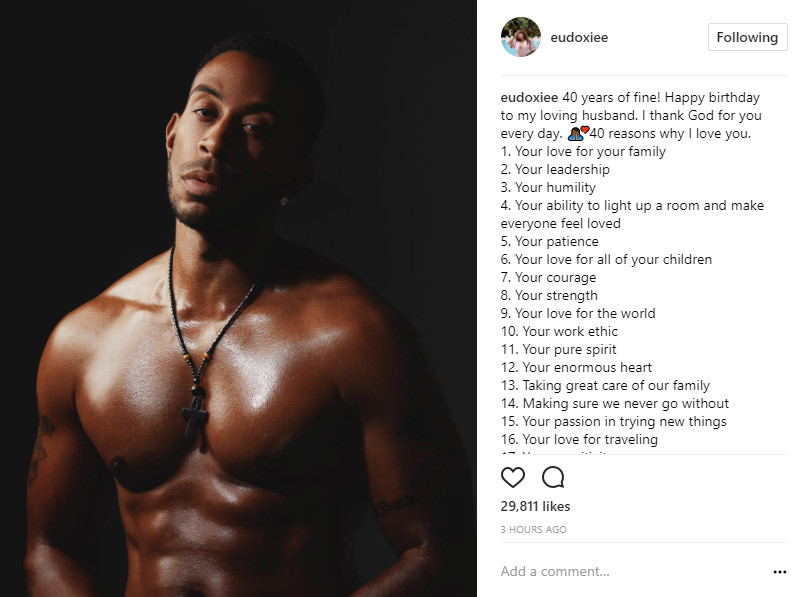Select the line '16. Your love for traveling'
The height and width of the screenshot is (597, 795).
[579, 440]
